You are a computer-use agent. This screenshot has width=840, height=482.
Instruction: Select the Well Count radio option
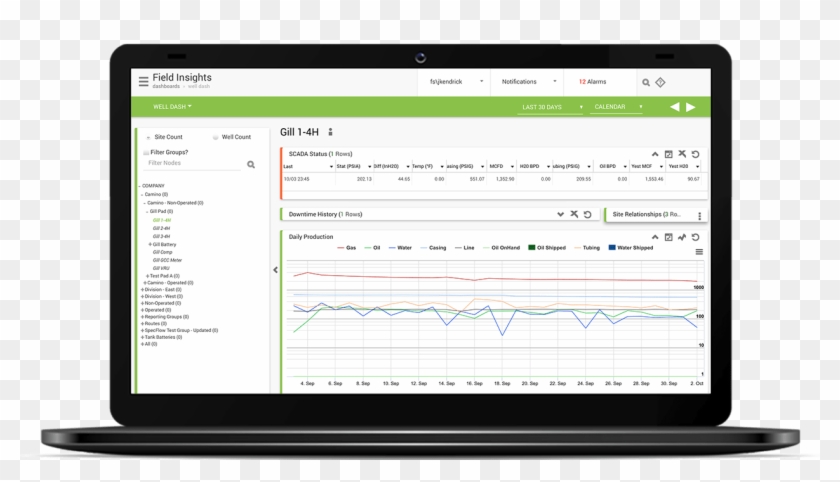215,137
